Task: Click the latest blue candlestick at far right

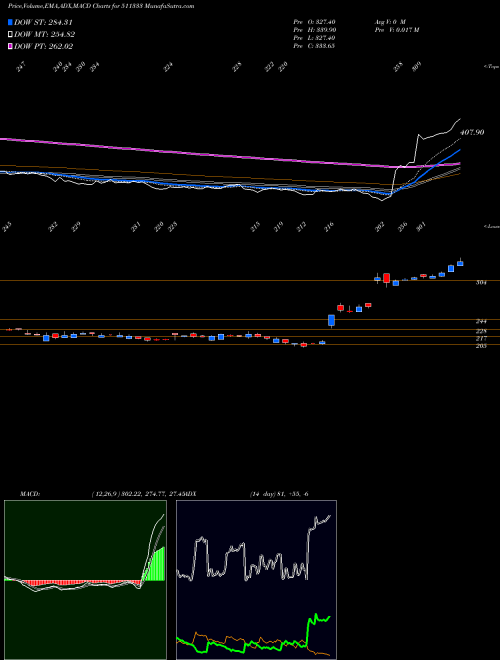Action: tap(460, 263)
